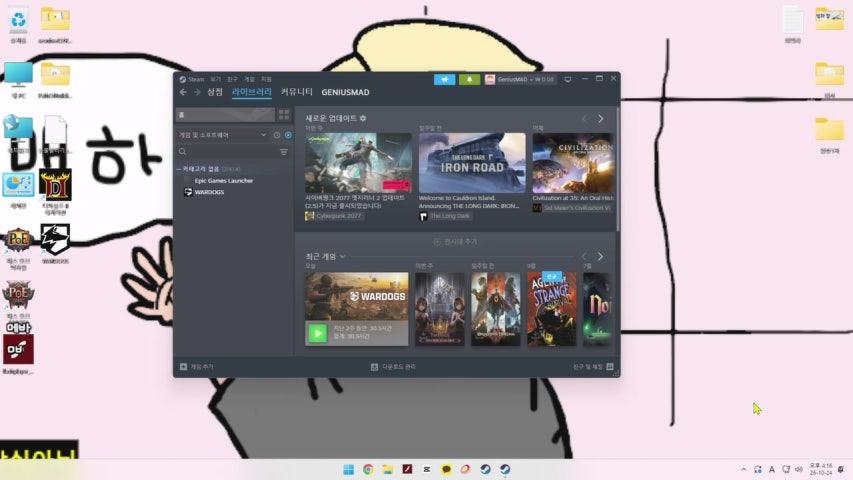
Task: Open Chrome from the taskbar
Action: [368, 469]
